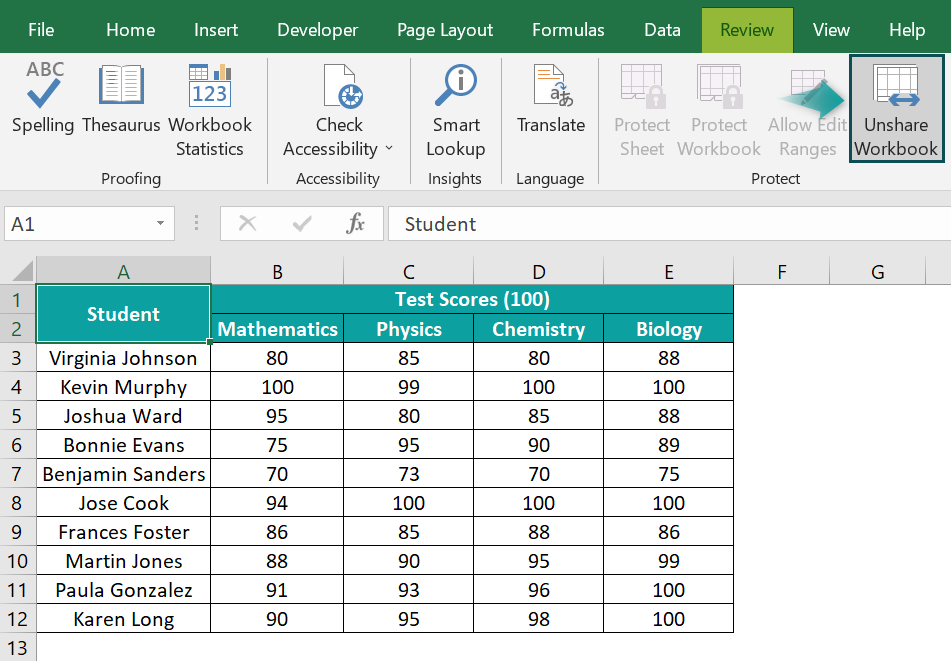Click Unshare Workbook button
This screenshot has height=661, width=951.
point(896,109)
